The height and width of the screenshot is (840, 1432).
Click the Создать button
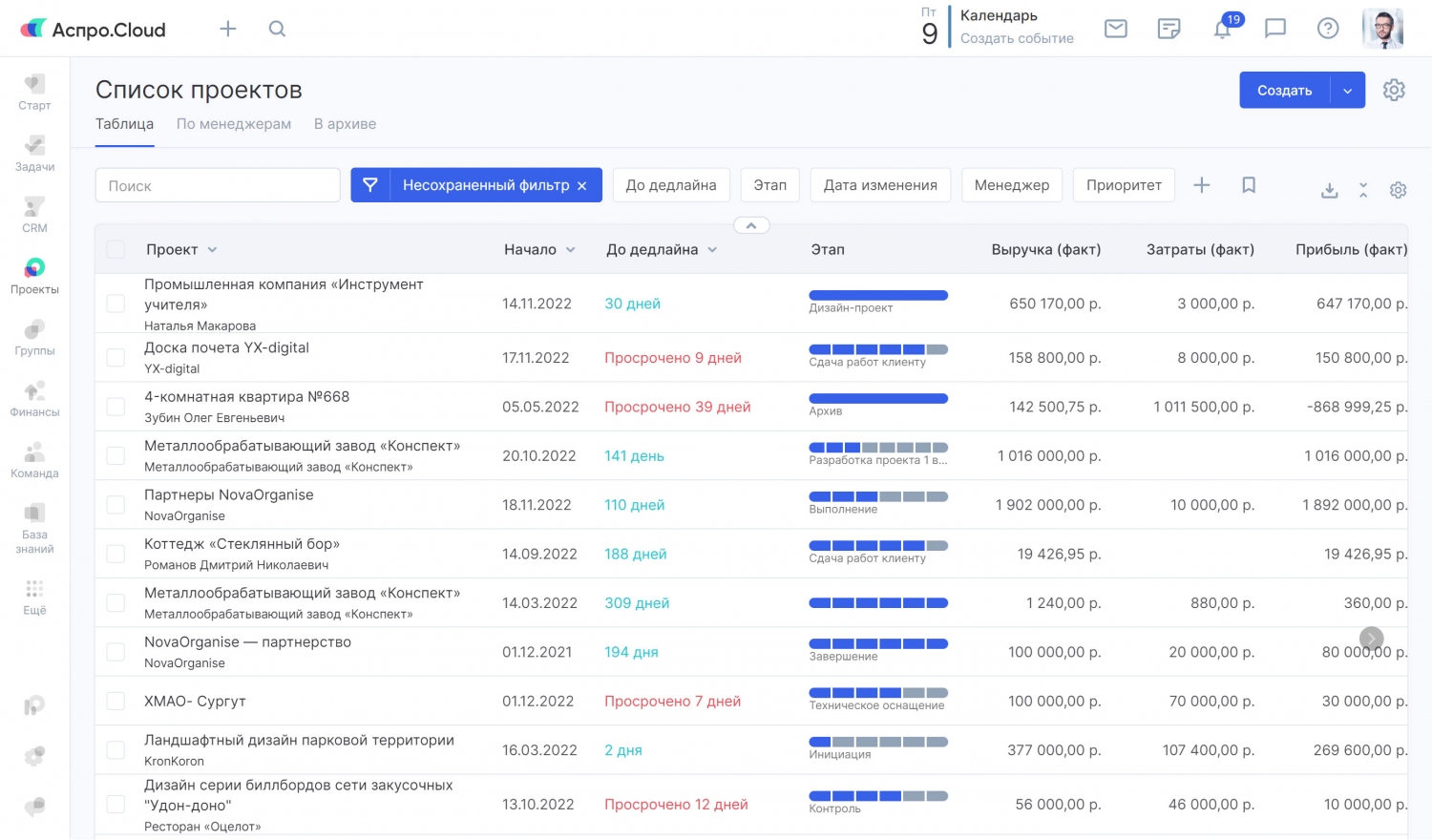(x=1284, y=91)
